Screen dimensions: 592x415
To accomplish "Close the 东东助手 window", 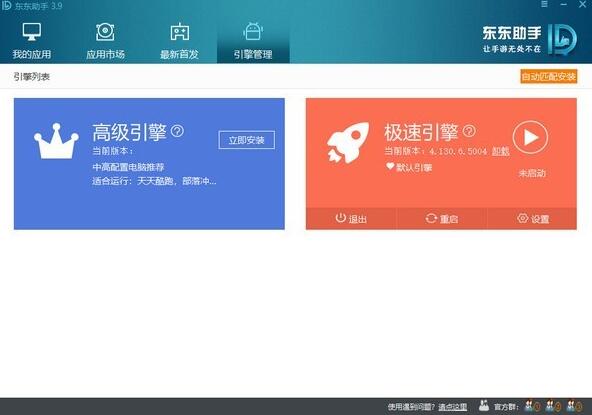I will point(583,4).
